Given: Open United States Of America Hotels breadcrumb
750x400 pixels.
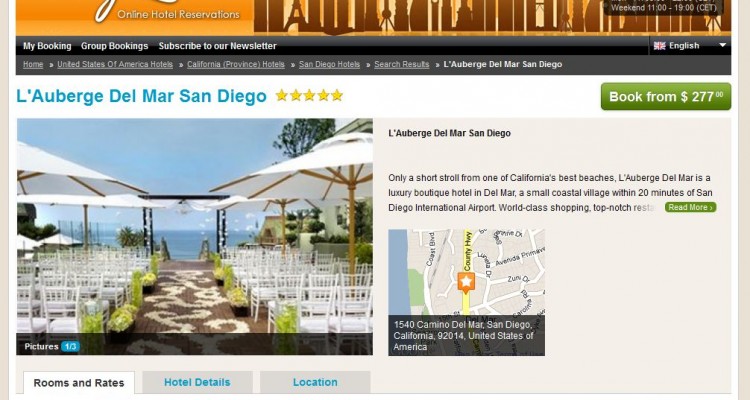Looking at the screenshot, I should pos(115,65).
